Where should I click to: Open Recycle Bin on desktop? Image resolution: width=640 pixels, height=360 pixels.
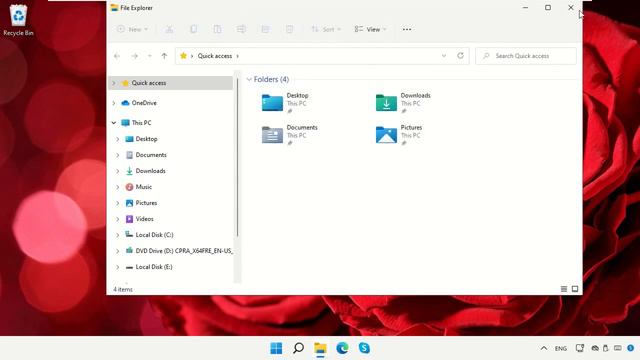point(18,20)
